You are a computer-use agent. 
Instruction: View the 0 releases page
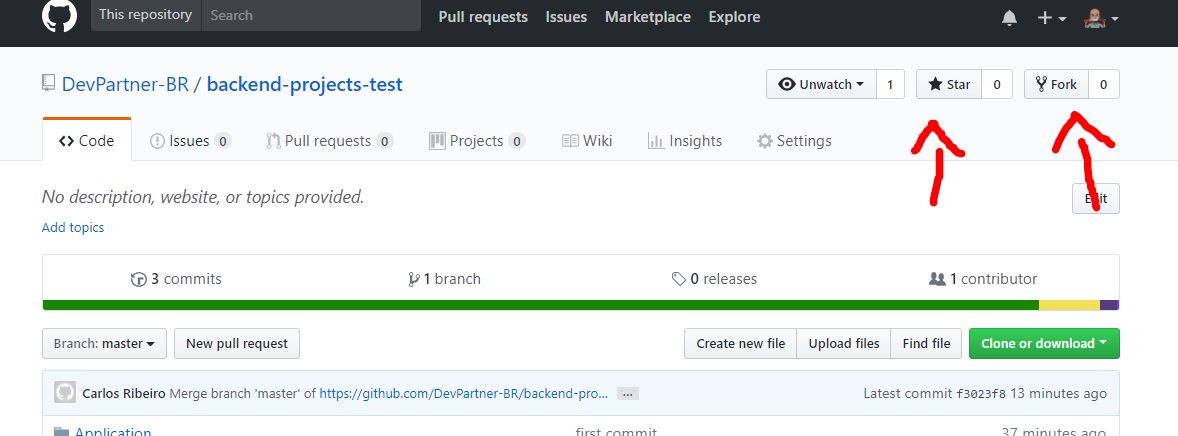click(x=714, y=279)
